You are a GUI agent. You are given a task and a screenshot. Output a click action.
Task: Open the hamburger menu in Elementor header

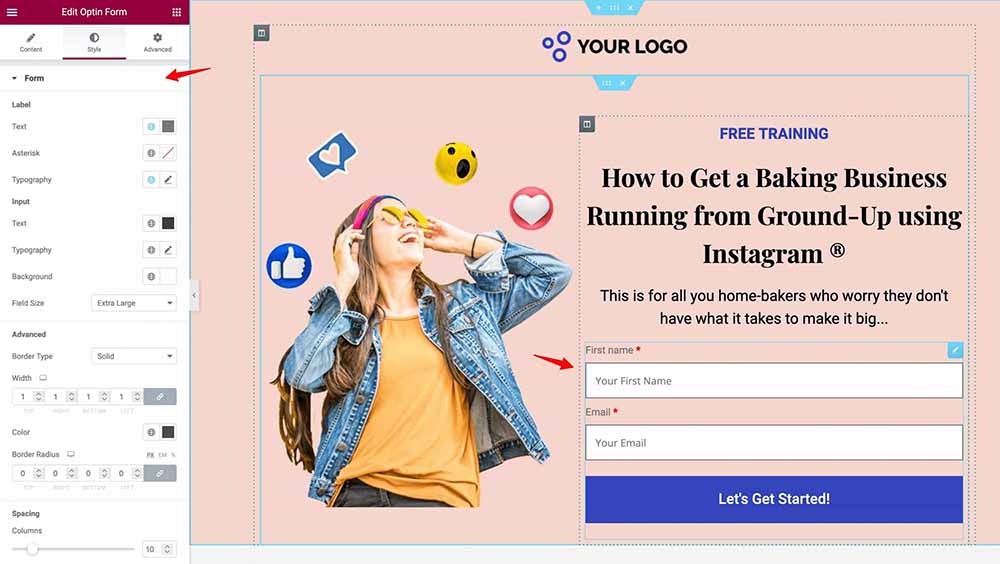(x=12, y=11)
